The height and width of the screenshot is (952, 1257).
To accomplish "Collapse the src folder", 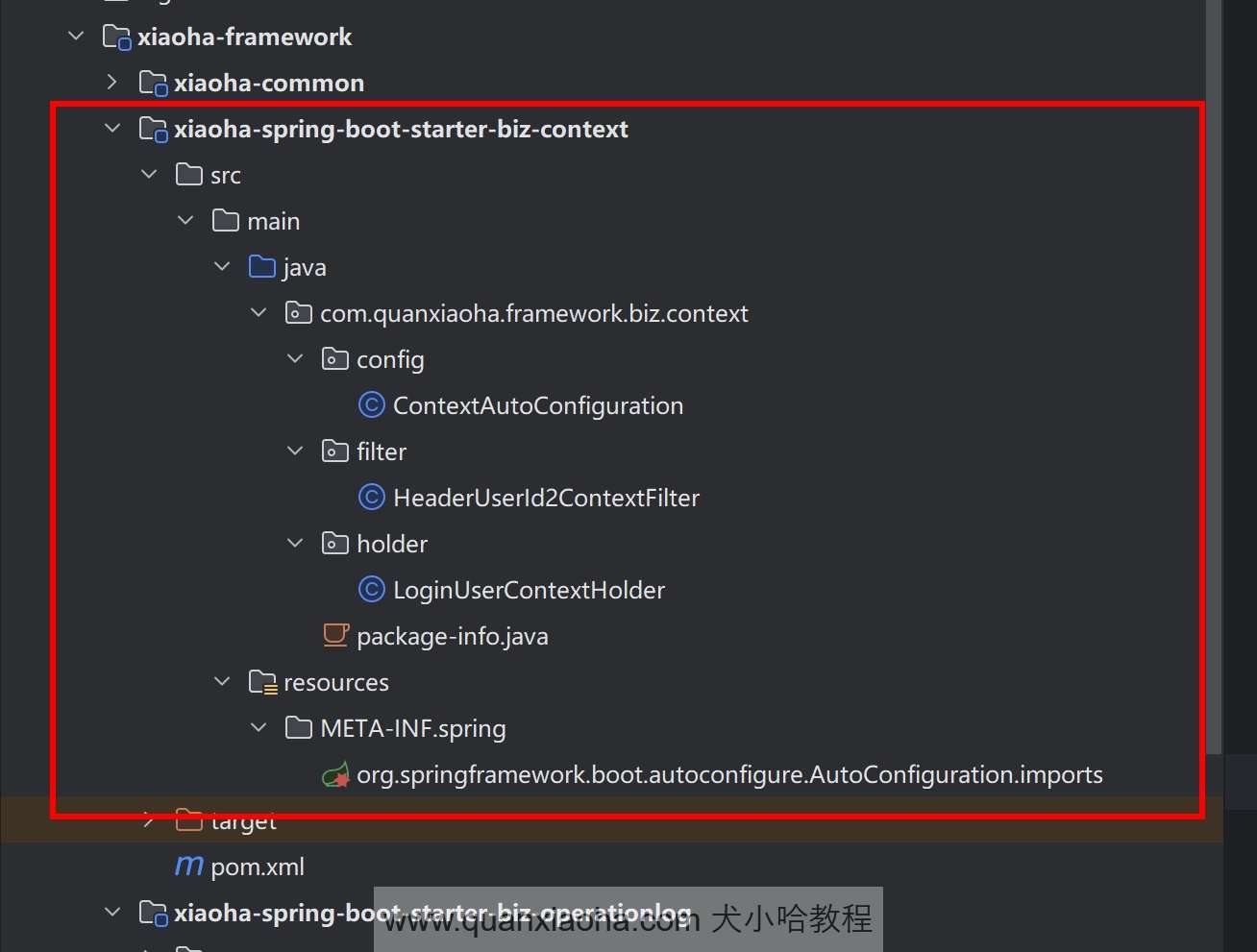I will coord(149,175).
